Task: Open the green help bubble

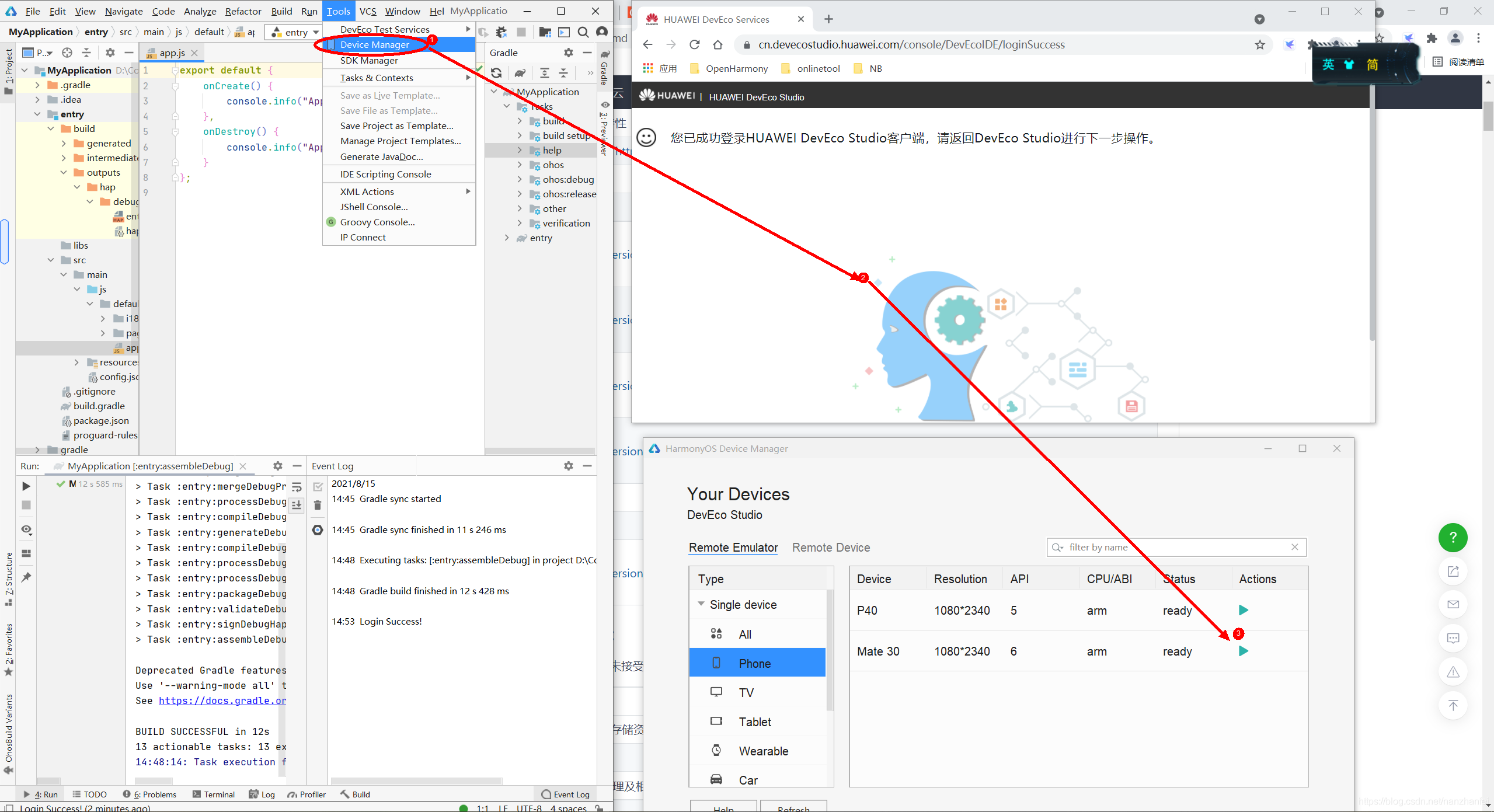Action: click(x=1453, y=537)
